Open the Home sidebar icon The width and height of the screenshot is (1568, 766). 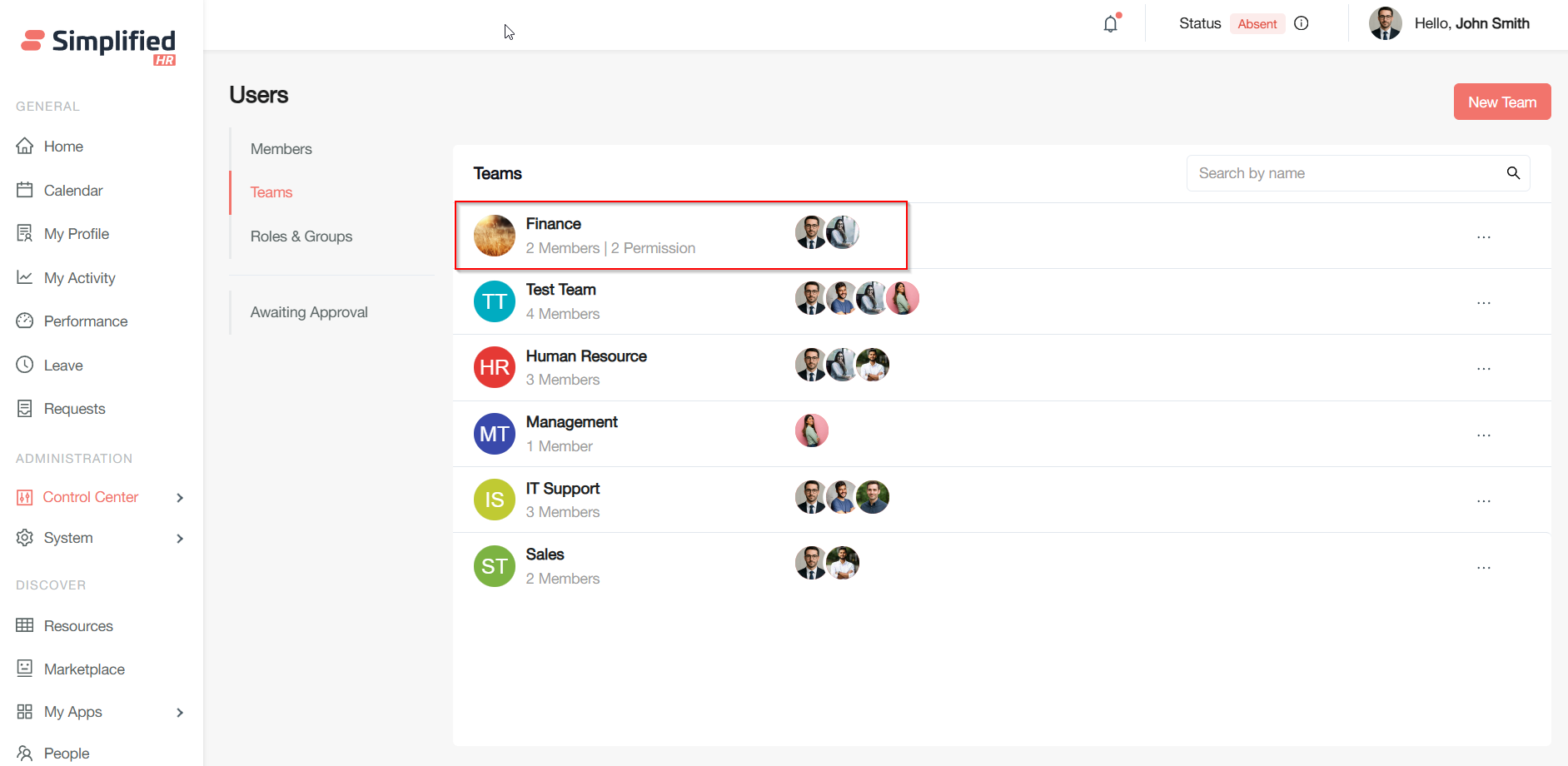tap(25, 147)
